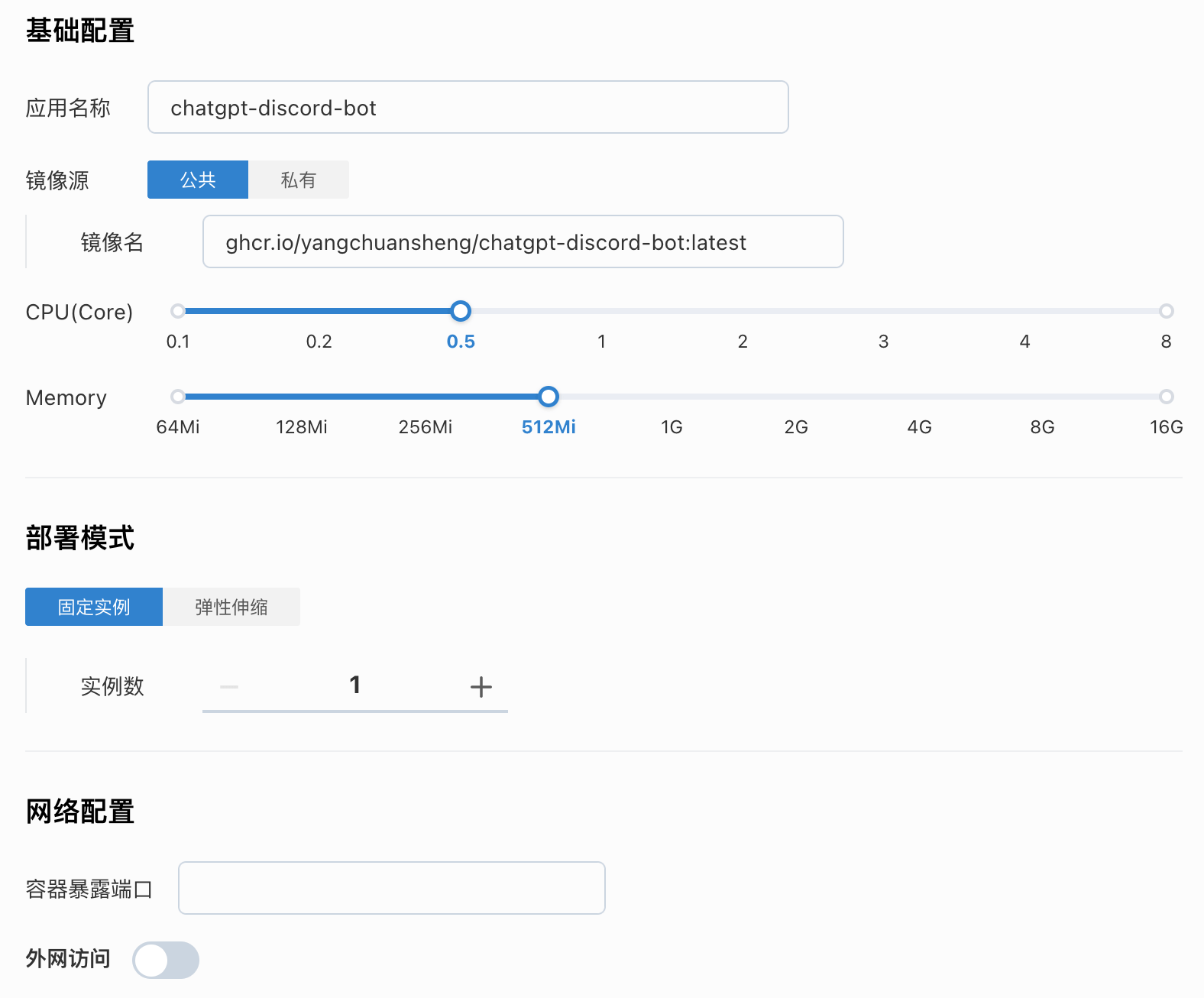Increase instance count with plus icon
Image resolution: width=1204 pixels, height=998 pixels.
click(x=481, y=686)
